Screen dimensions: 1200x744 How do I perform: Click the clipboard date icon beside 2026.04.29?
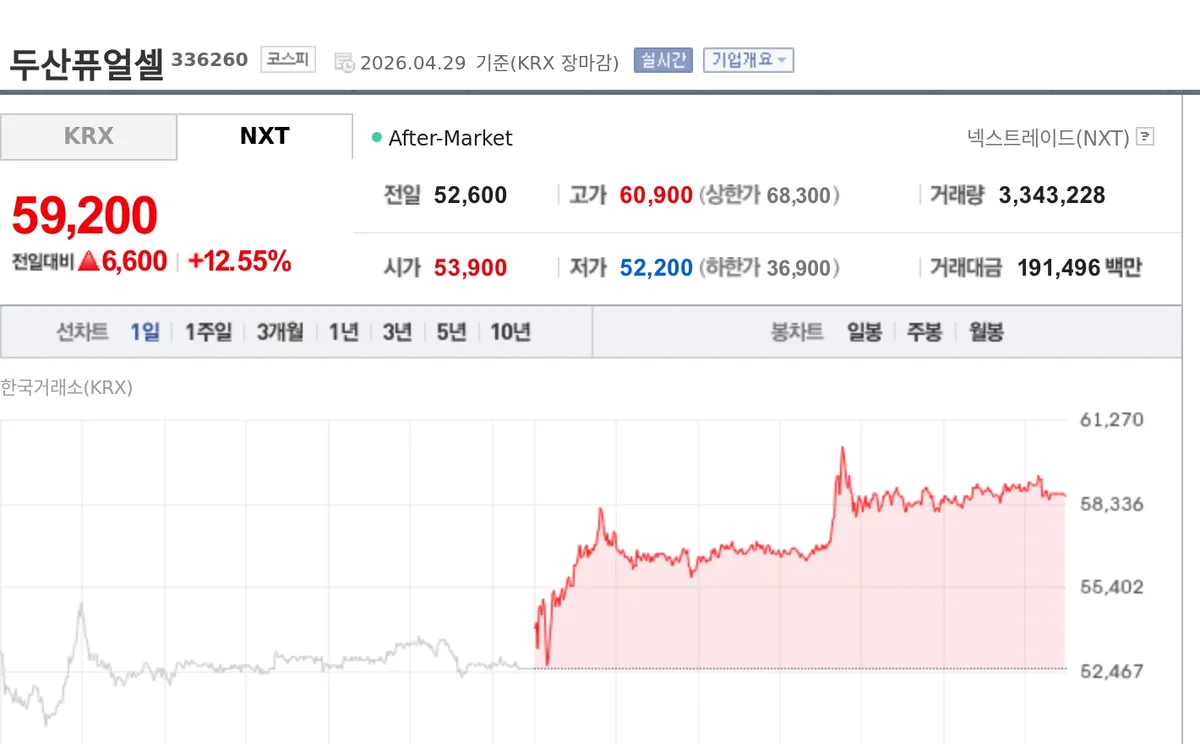345,61
